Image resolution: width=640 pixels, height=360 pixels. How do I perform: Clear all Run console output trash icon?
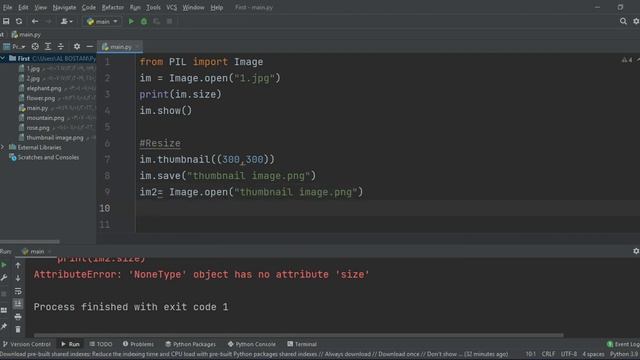coord(18,329)
